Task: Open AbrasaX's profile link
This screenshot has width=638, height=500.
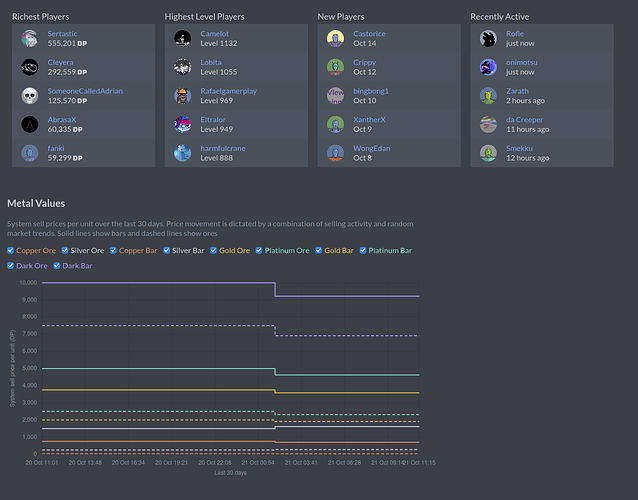Action: click(62, 120)
